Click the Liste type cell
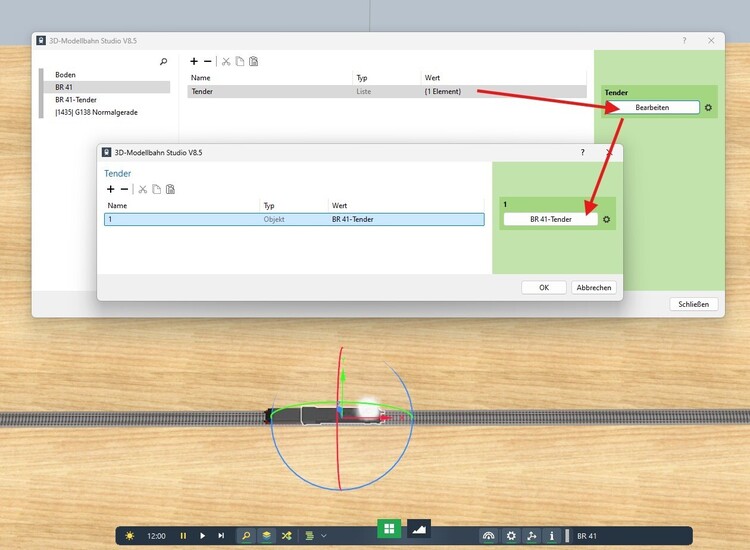The width and height of the screenshot is (750, 550). 364,91
